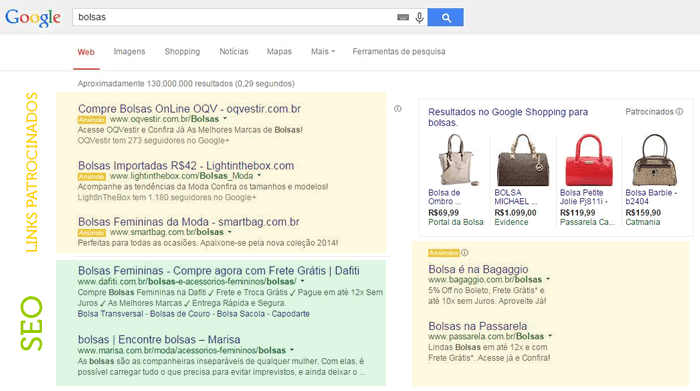Viewport: 700px width, 391px height.
Task: Click the Google logo
Action: [x=33, y=18]
